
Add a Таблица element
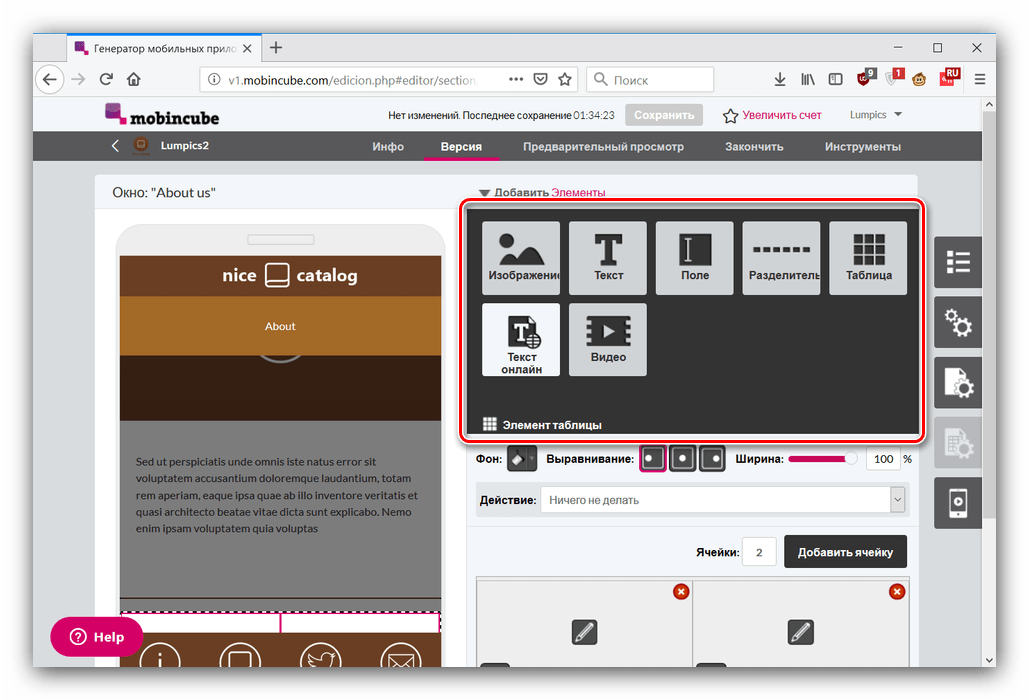[x=868, y=258]
